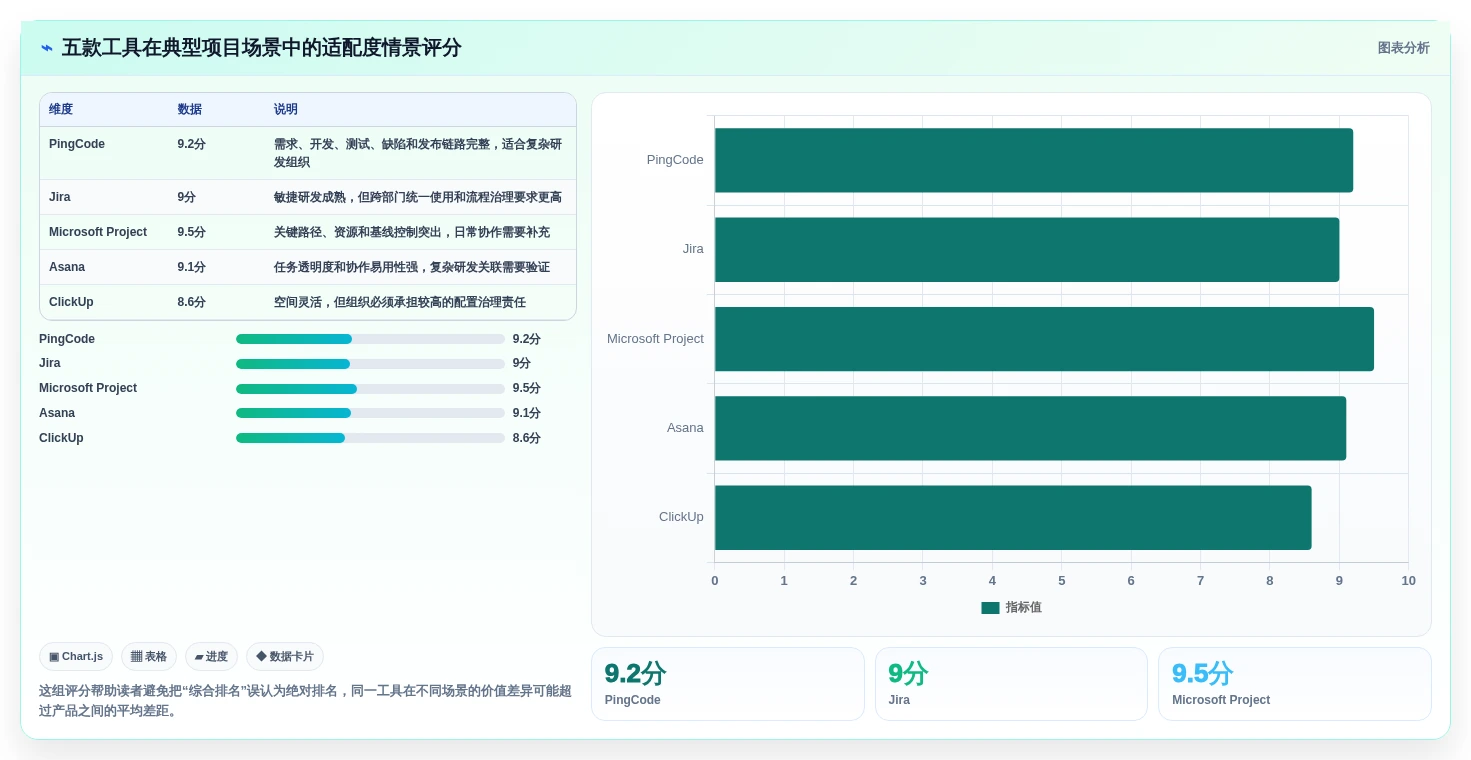Click the 8.6分 value in the table
Image resolution: width=1471 pixels, height=760 pixels.
[x=191, y=302]
